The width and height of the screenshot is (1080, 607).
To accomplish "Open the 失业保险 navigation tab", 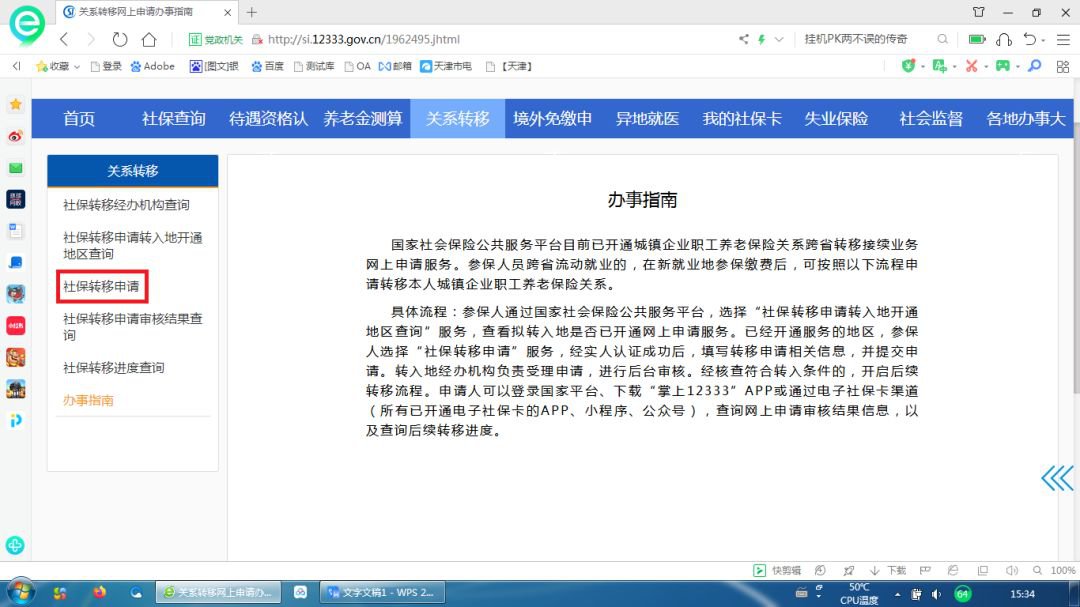I will pyautogui.click(x=836, y=119).
